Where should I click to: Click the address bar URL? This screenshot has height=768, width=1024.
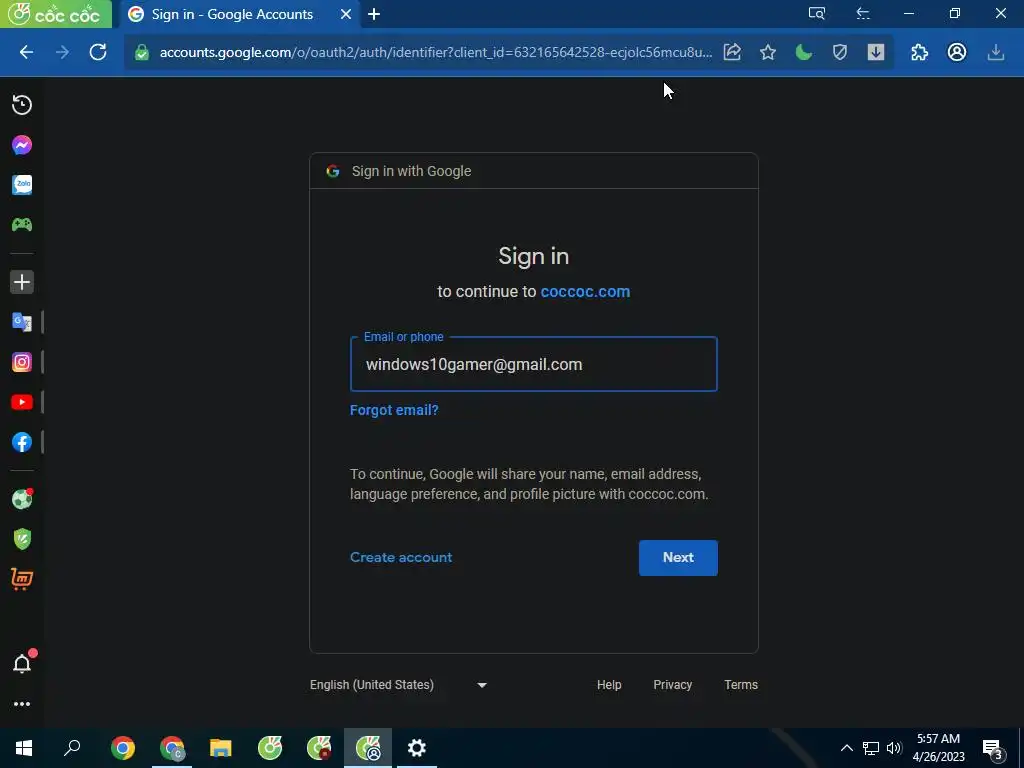pos(436,52)
